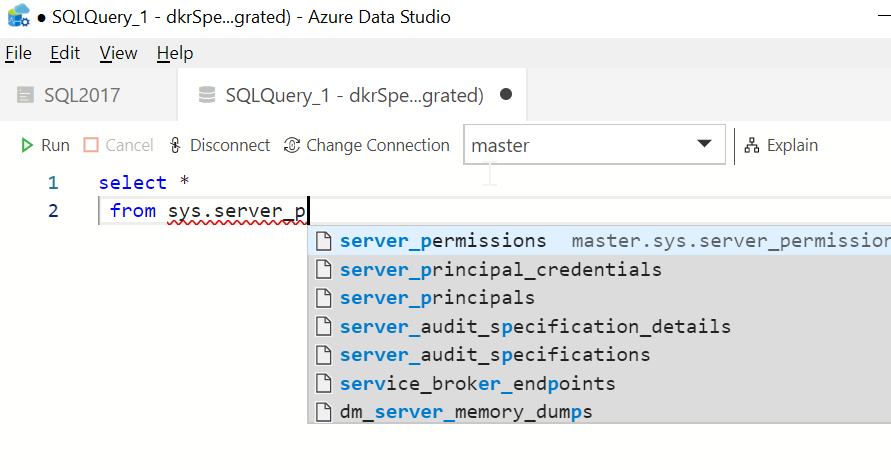Screen dimensions: 891x470
Task: Open the Edit menu
Action: point(65,53)
